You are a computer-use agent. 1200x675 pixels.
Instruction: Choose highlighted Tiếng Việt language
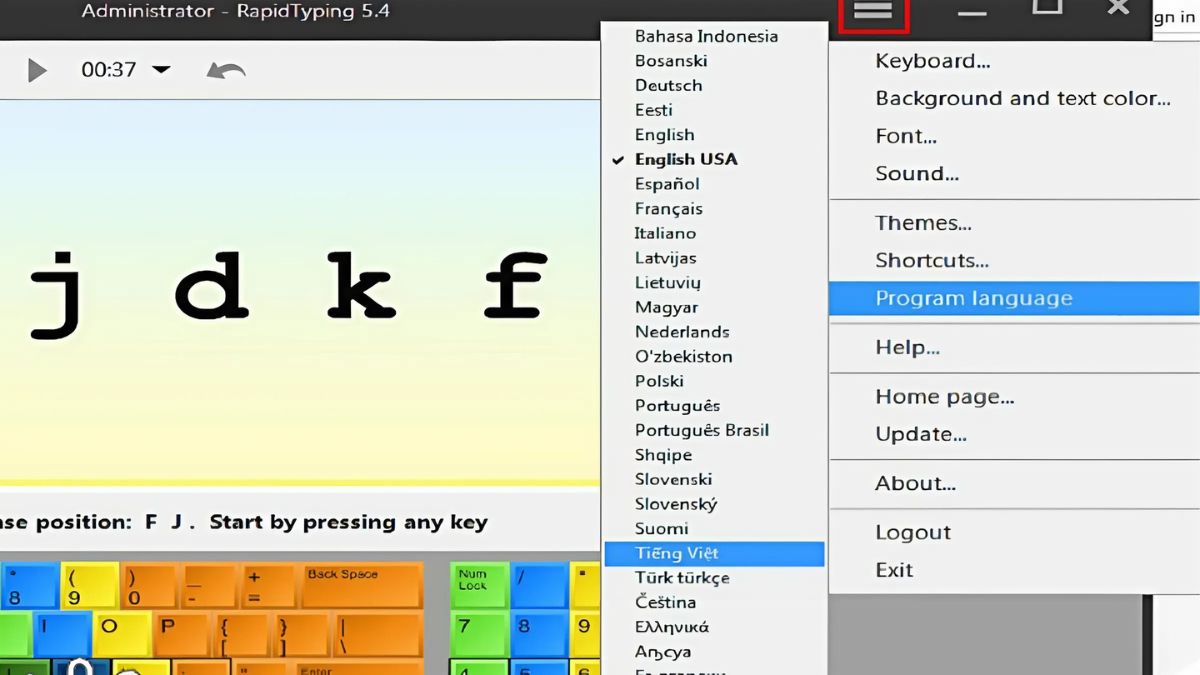(714, 554)
